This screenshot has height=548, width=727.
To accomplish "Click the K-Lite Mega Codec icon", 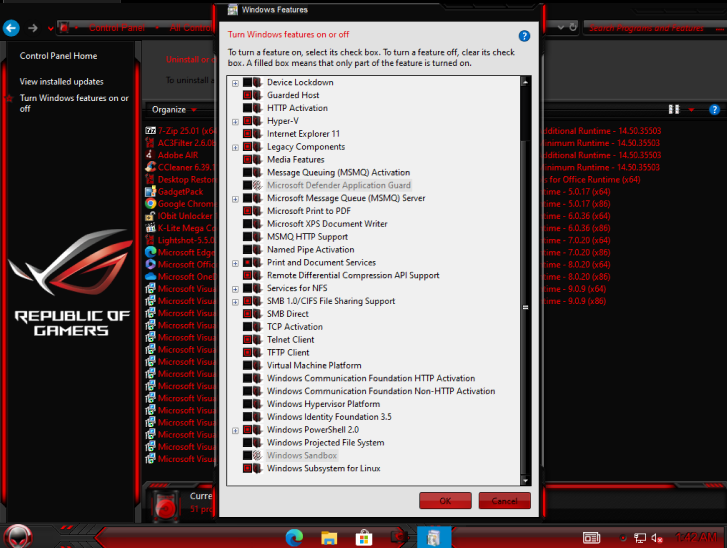I will [150, 228].
